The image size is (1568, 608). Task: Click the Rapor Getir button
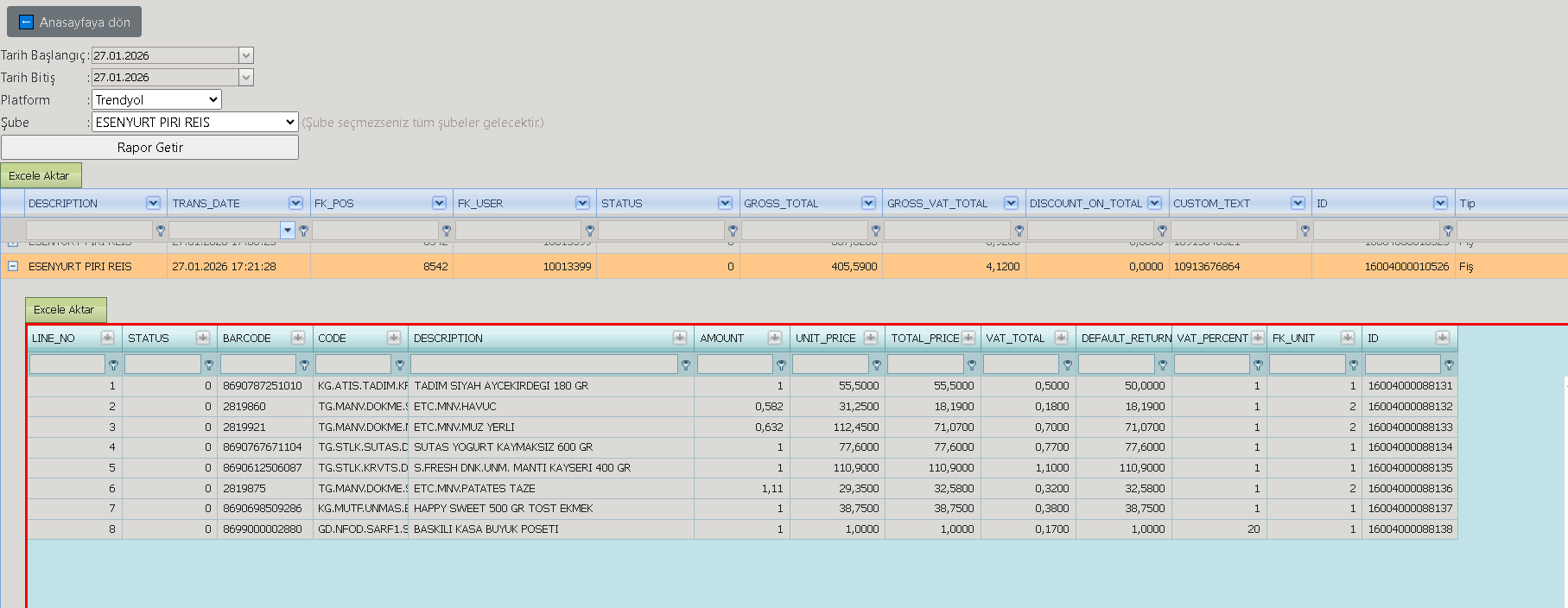click(149, 148)
